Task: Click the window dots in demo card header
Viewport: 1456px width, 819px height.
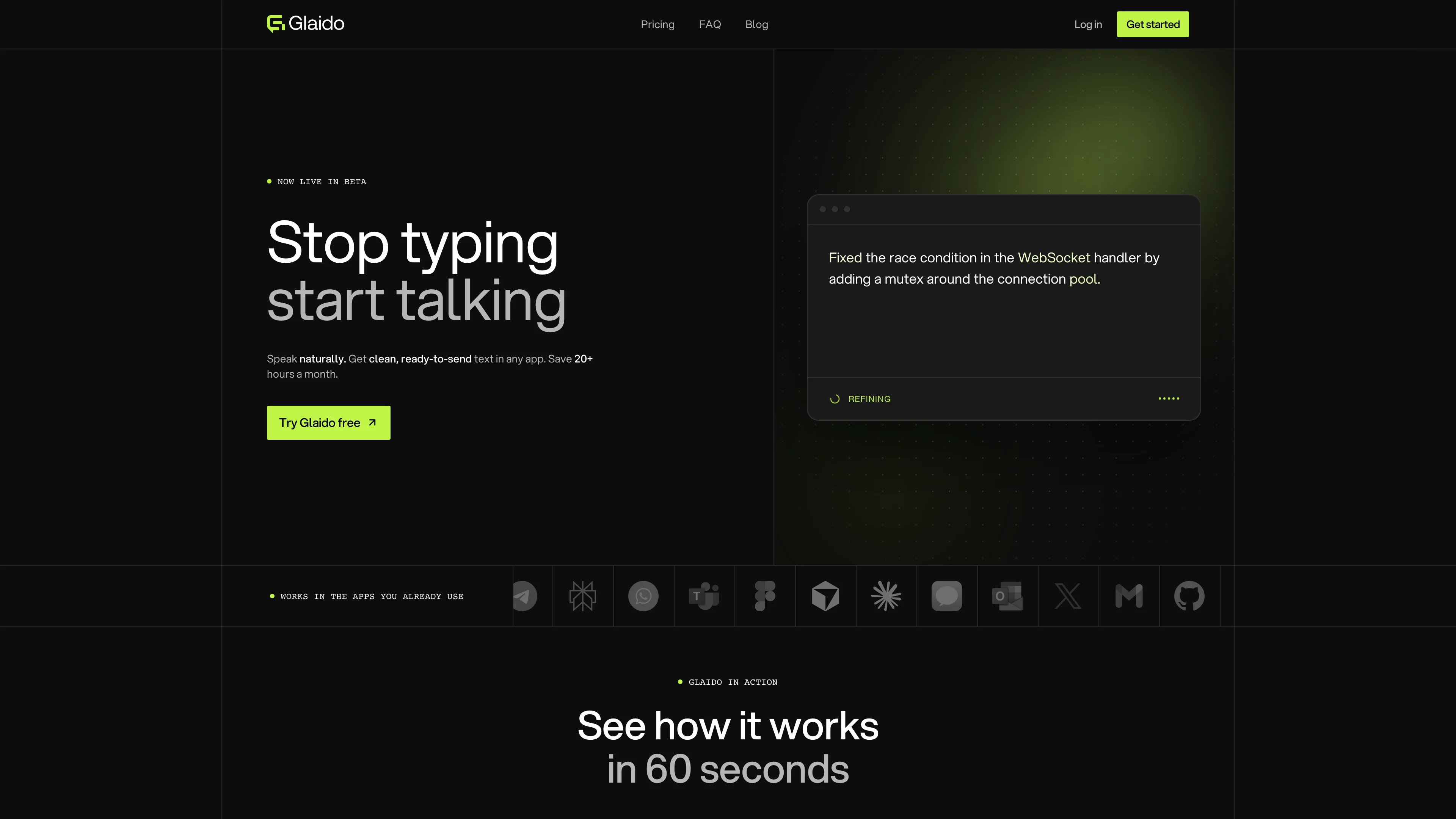Action: click(x=835, y=209)
